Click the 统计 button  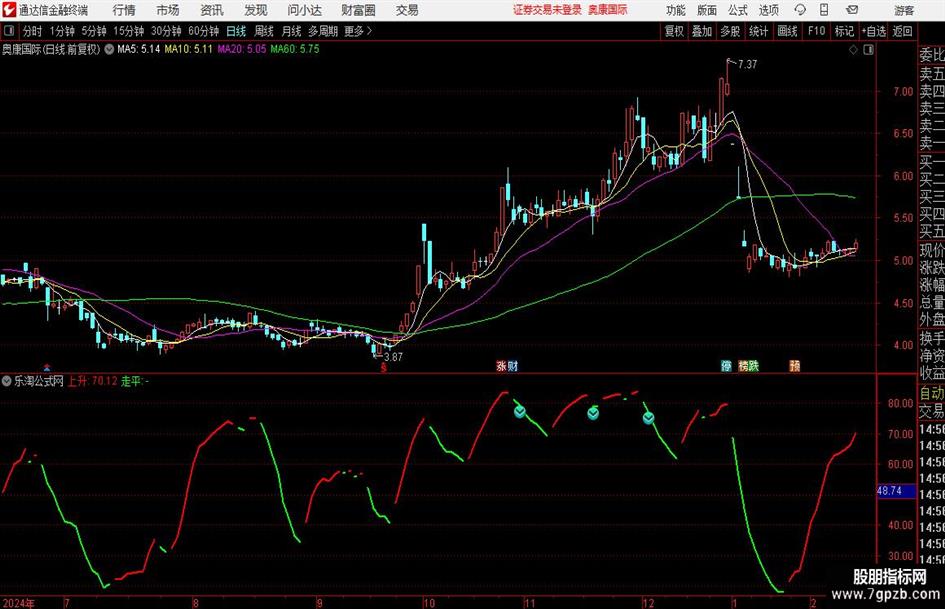pos(759,31)
